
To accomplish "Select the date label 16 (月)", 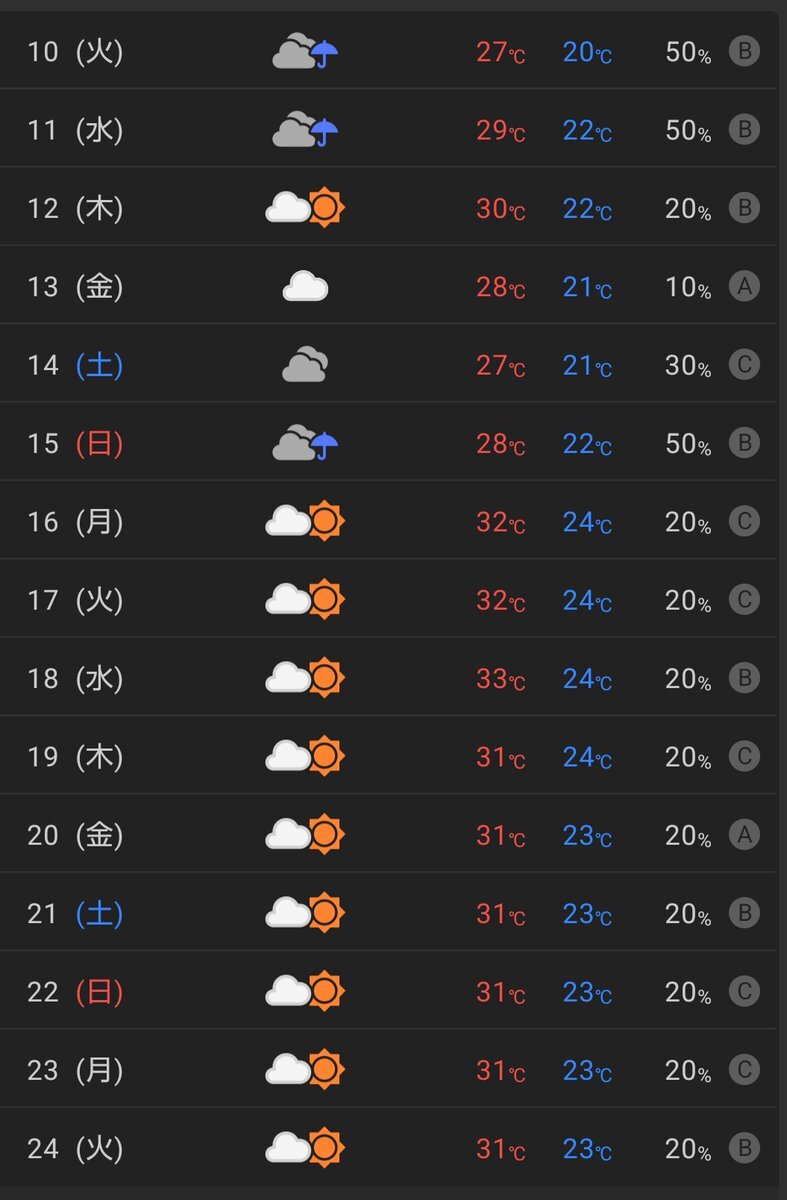I will [75, 522].
